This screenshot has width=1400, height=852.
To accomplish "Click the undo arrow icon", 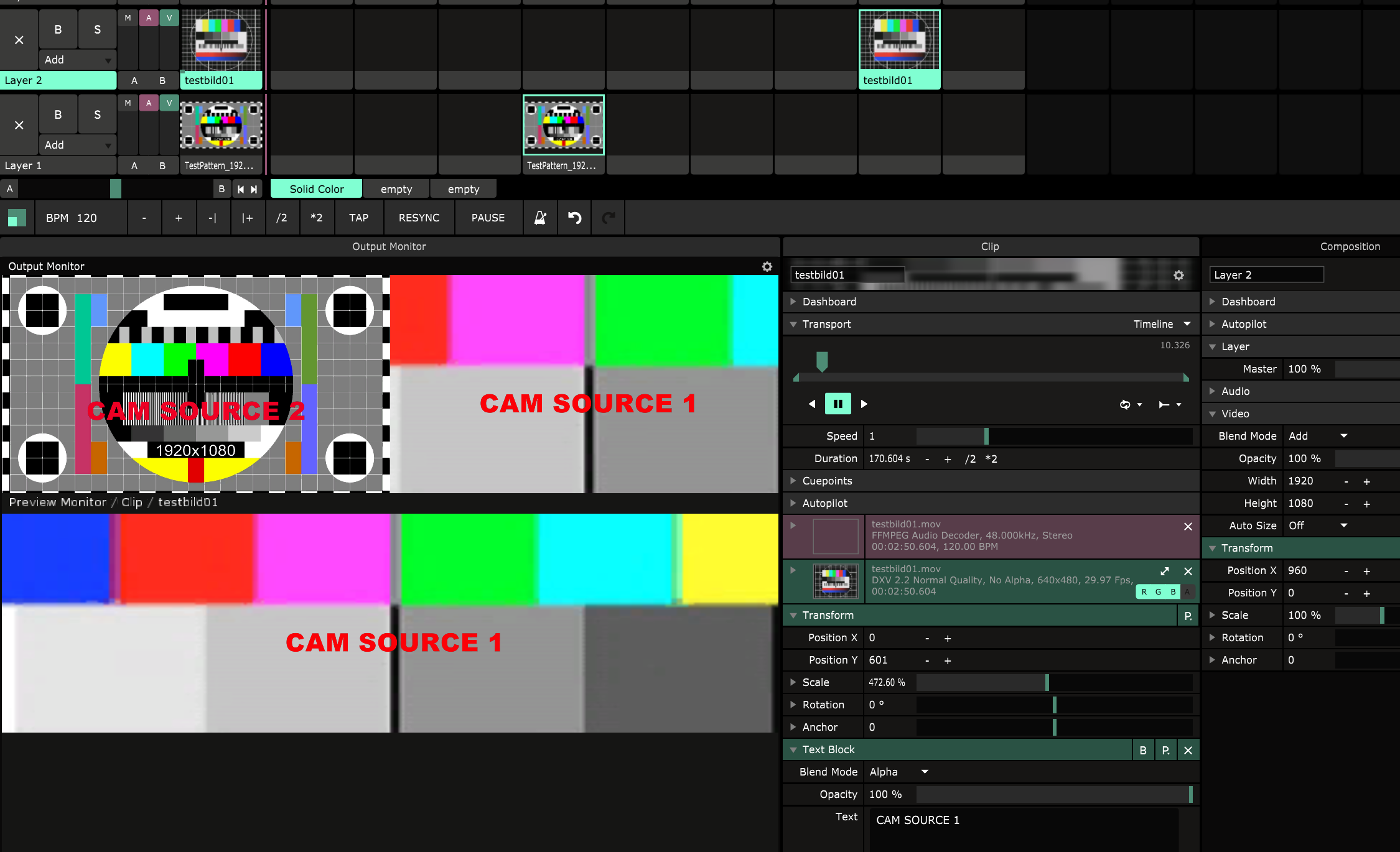I will pyautogui.click(x=574, y=218).
